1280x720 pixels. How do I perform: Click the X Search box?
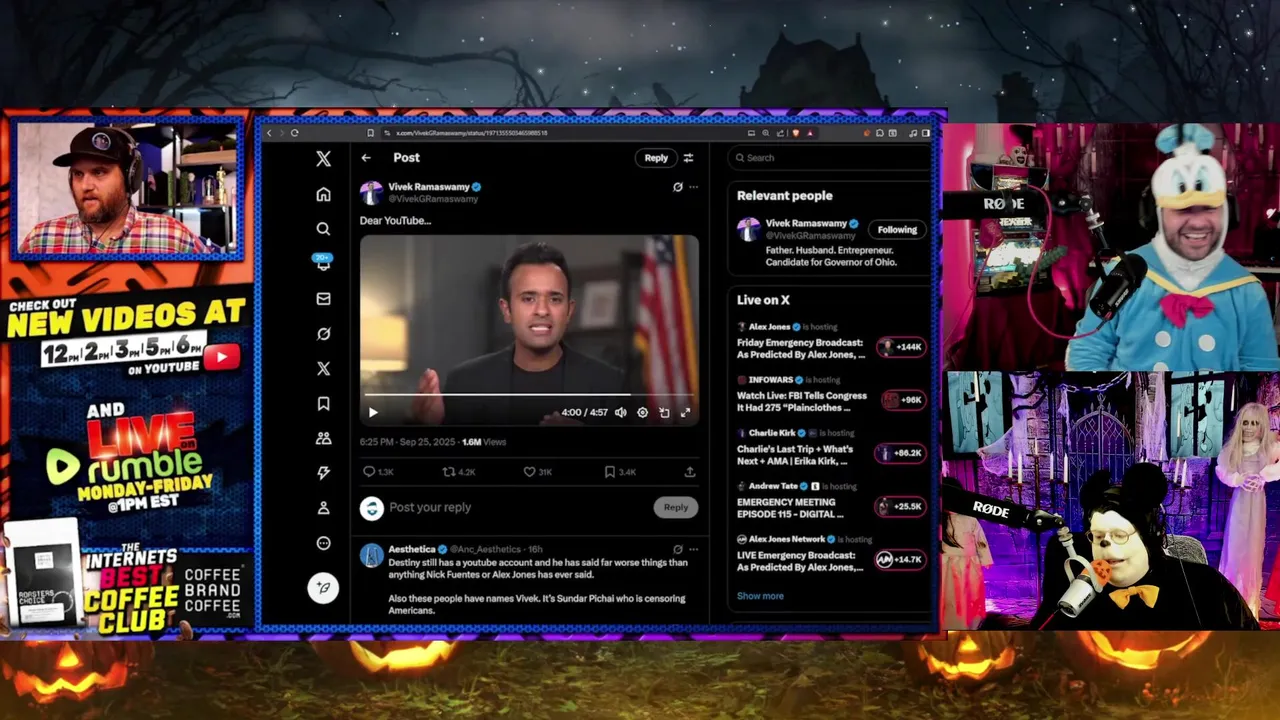[829, 158]
